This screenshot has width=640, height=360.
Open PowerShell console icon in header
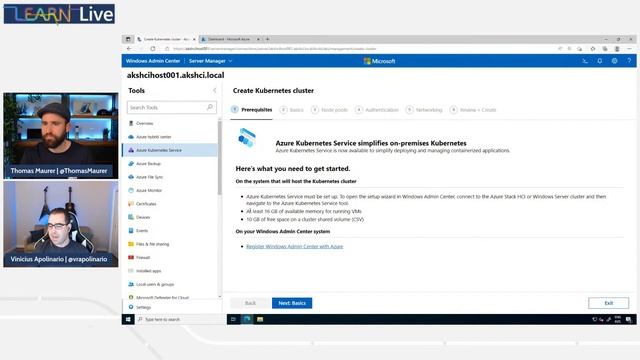tap(585, 61)
